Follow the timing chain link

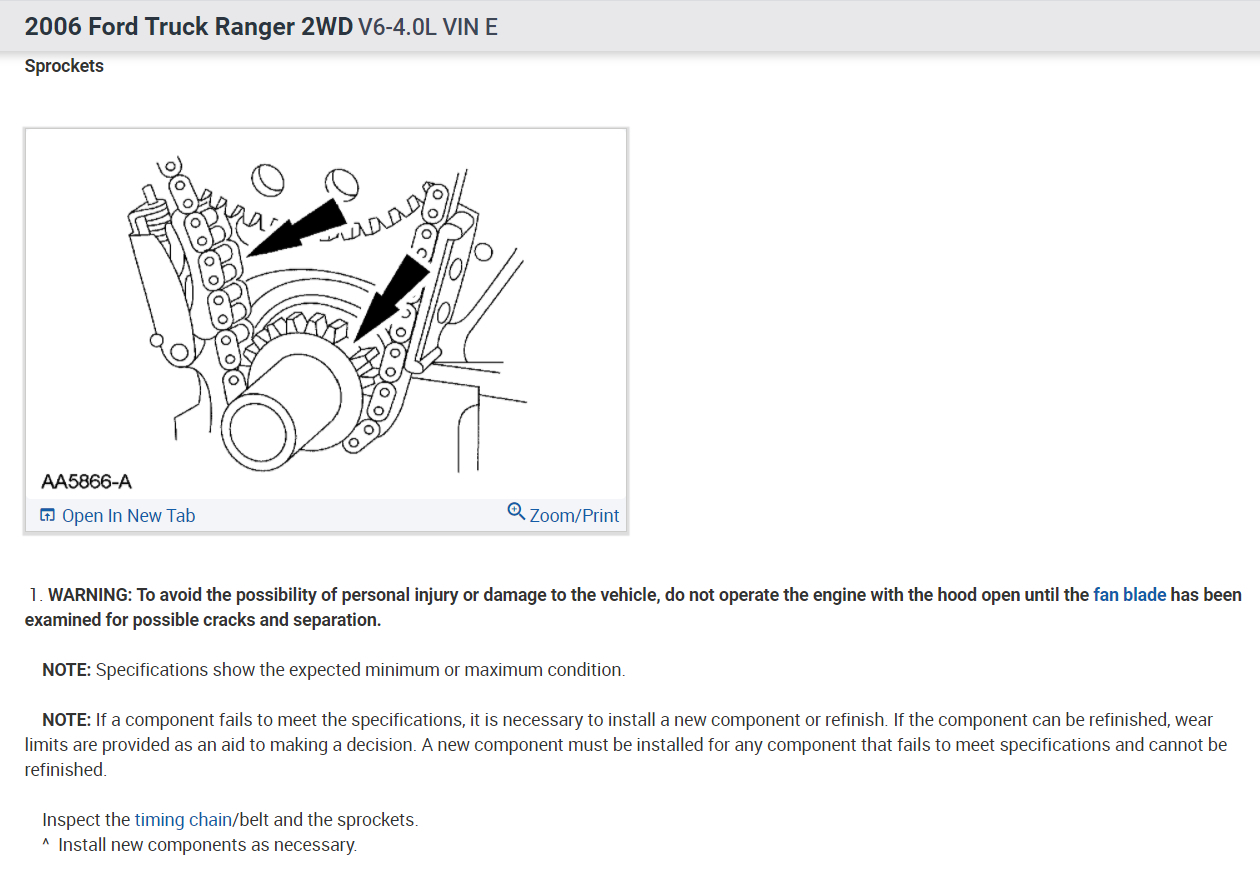(x=183, y=819)
